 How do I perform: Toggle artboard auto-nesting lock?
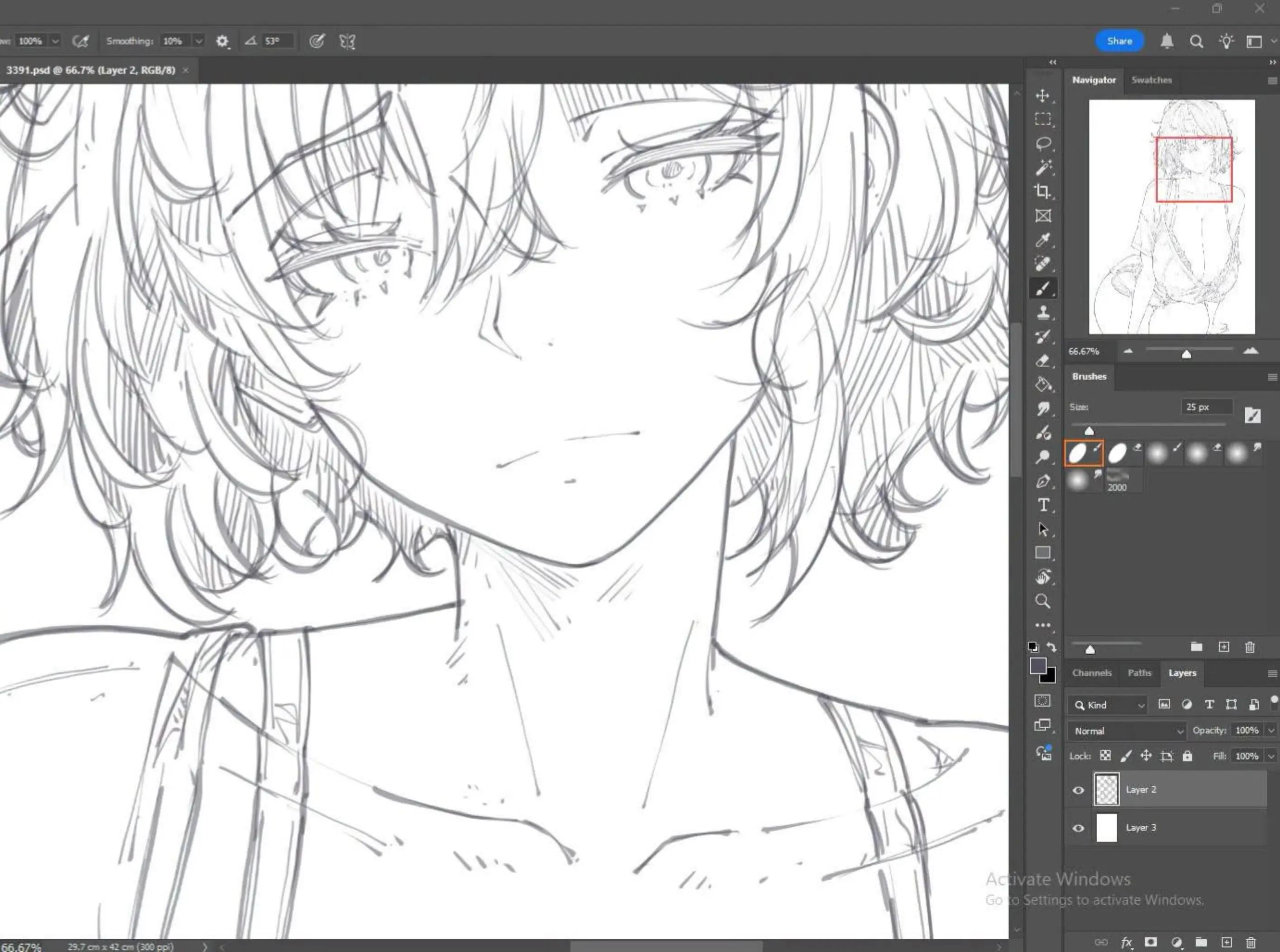tap(1167, 756)
